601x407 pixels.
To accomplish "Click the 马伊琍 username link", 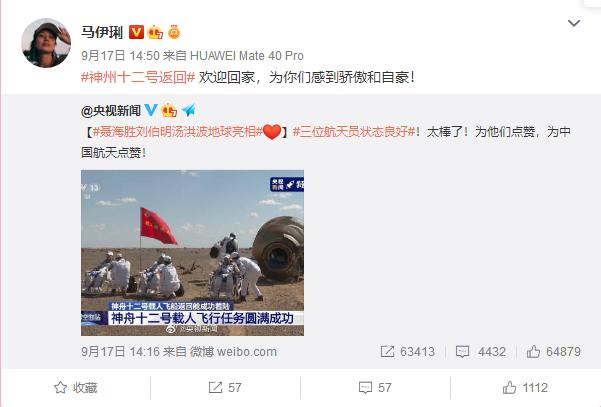I will click(x=102, y=32).
